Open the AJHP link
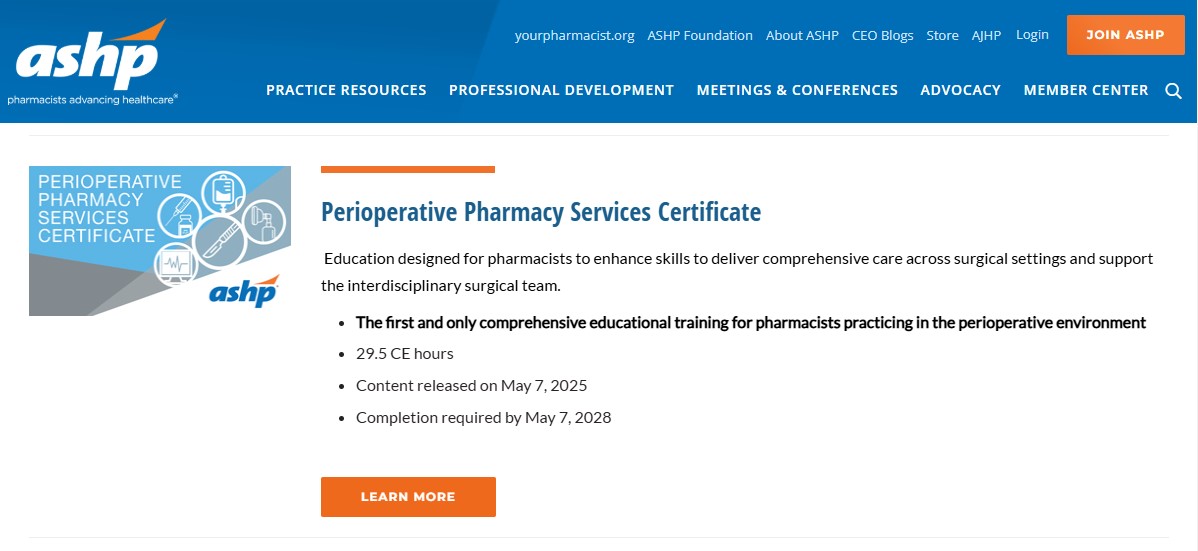Image resolution: width=1198 pixels, height=551 pixels. (987, 35)
